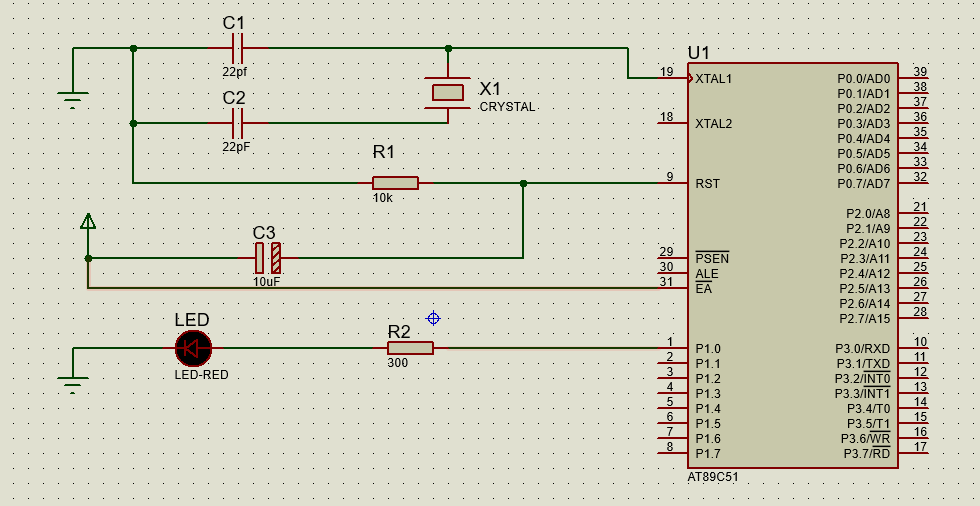
Task: Click the P0.3/AD3 pin name
Action: click(864, 124)
